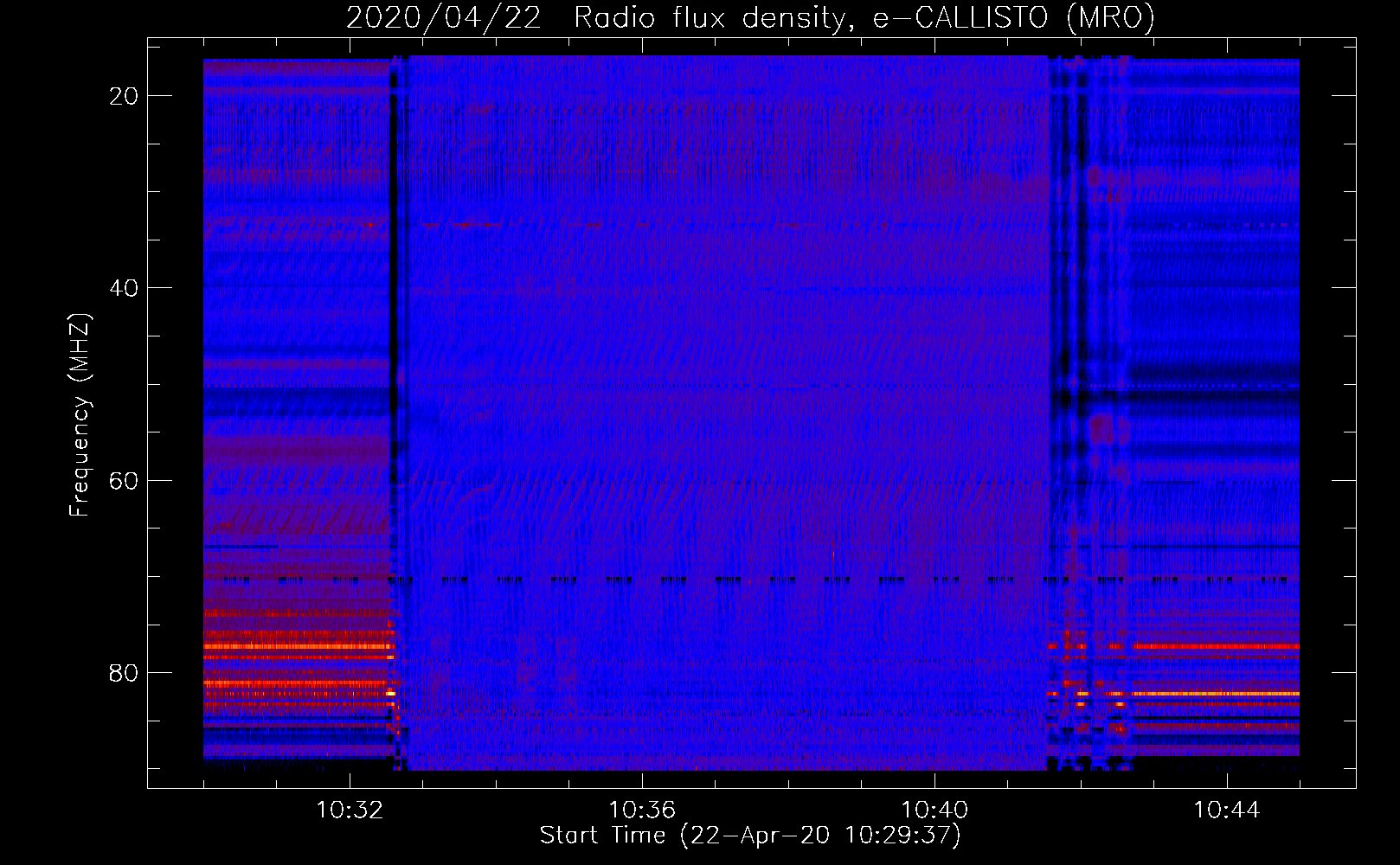1400x865 pixels.
Task: Select the 'Frequency (MHZ)' y-axis label
Action: [80, 415]
